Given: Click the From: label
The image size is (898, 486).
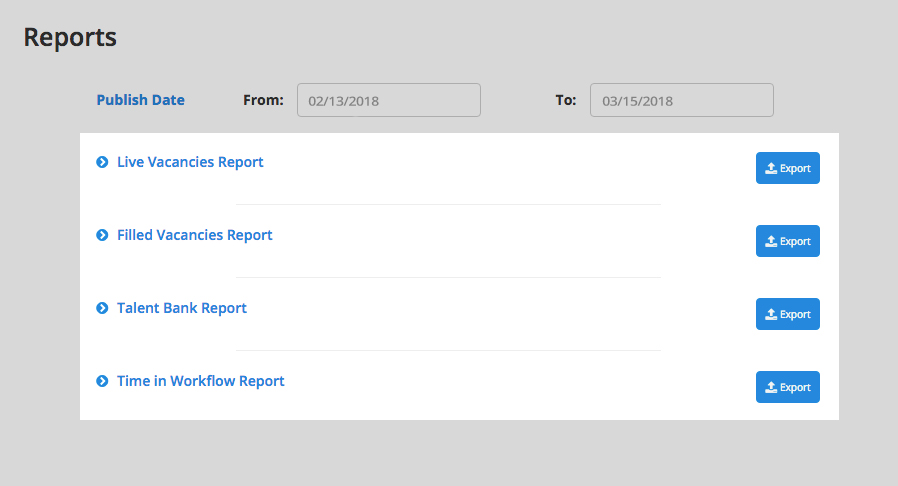Looking at the screenshot, I should [263, 100].
